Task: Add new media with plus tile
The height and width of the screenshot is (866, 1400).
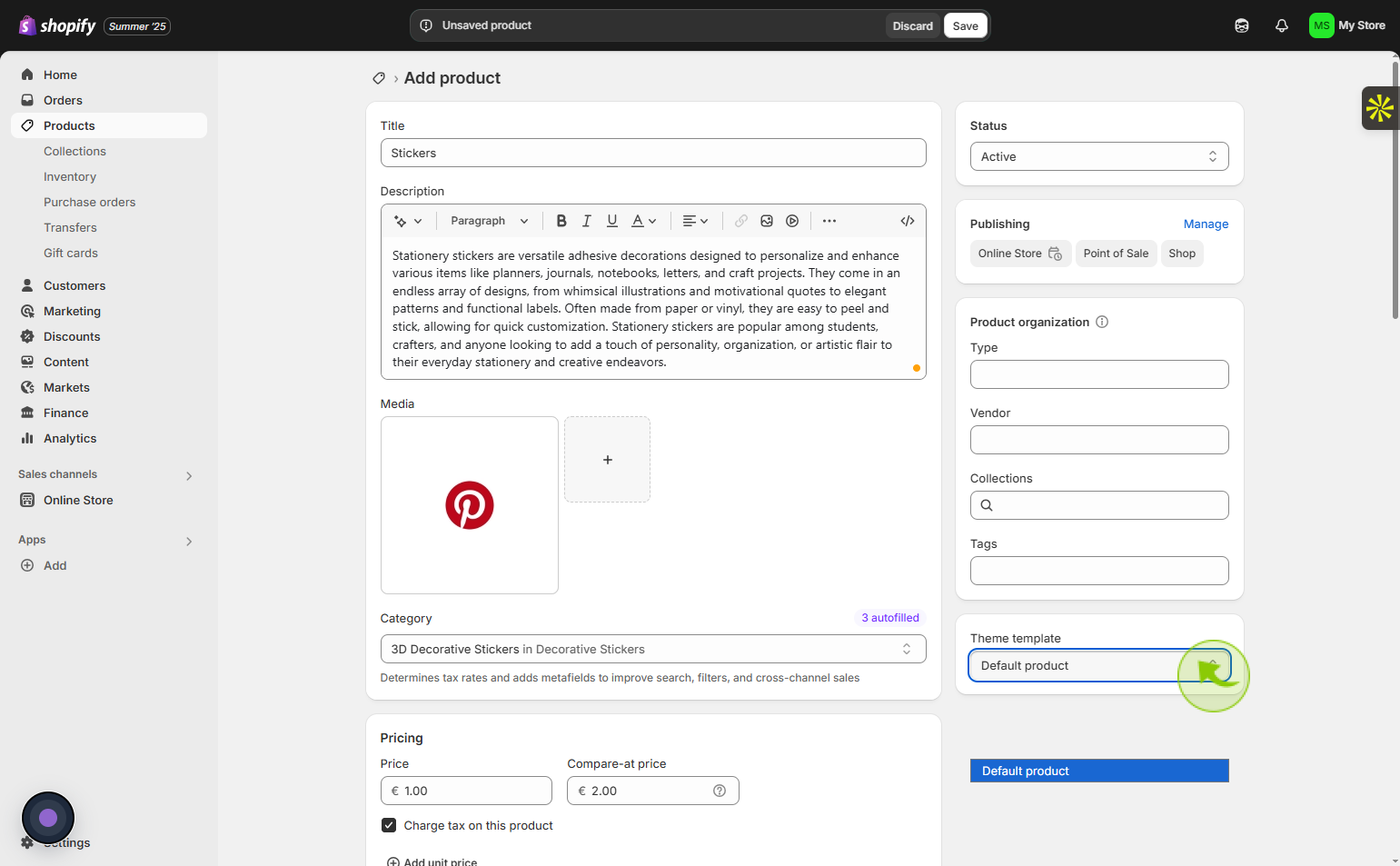Action: (x=608, y=460)
